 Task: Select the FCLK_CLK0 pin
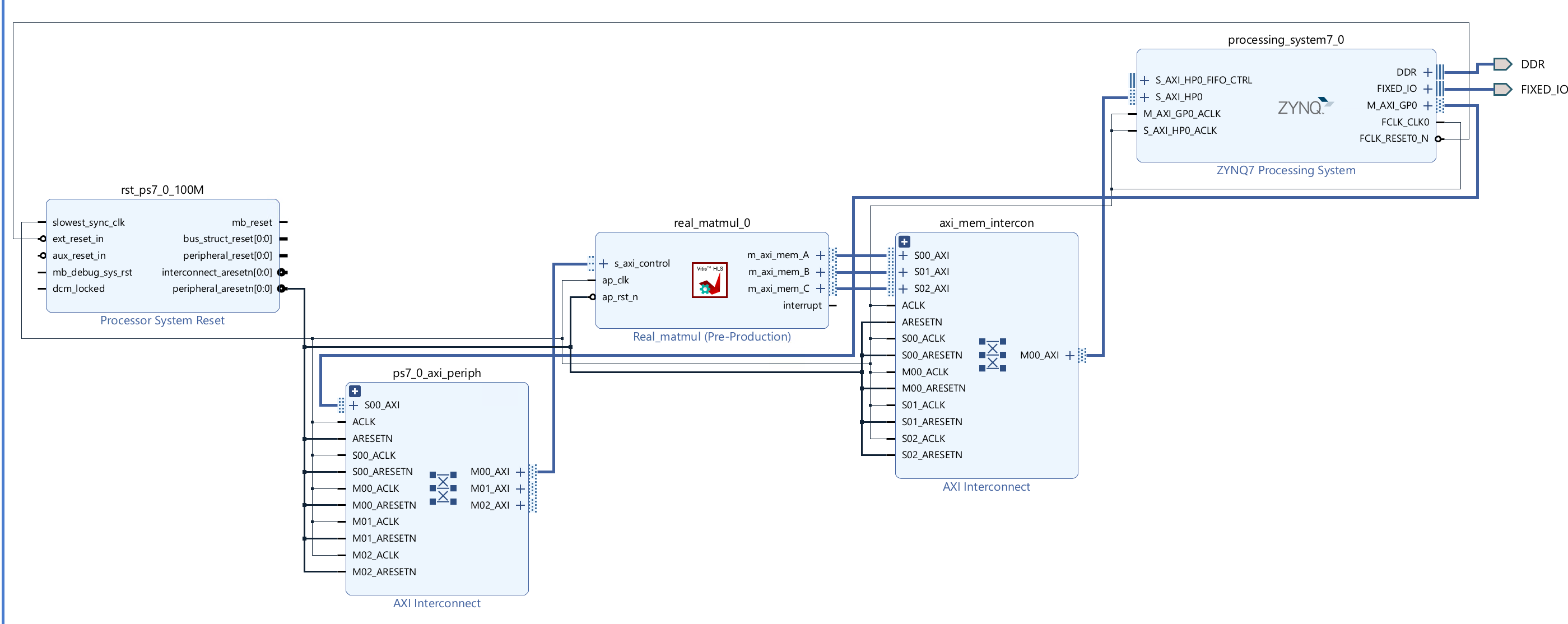point(1405,122)
